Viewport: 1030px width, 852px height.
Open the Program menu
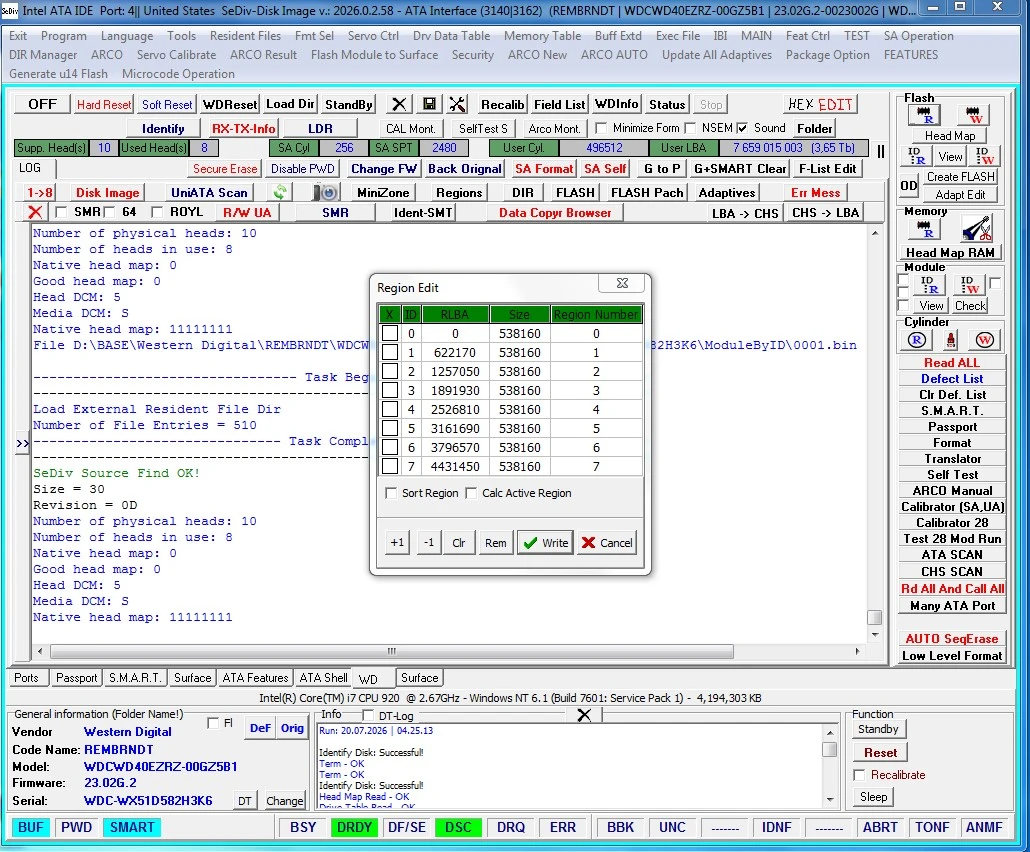tap(63, 36)
